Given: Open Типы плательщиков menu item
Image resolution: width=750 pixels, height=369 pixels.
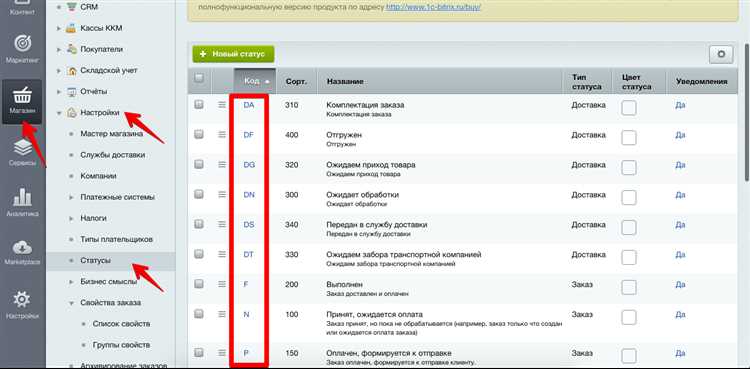Looking at the screenshot, I should [117, 239].
